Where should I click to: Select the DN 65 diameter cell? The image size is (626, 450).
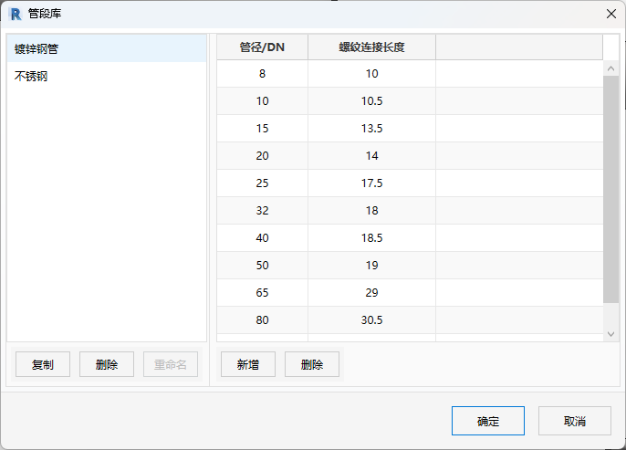click(262, 292)
